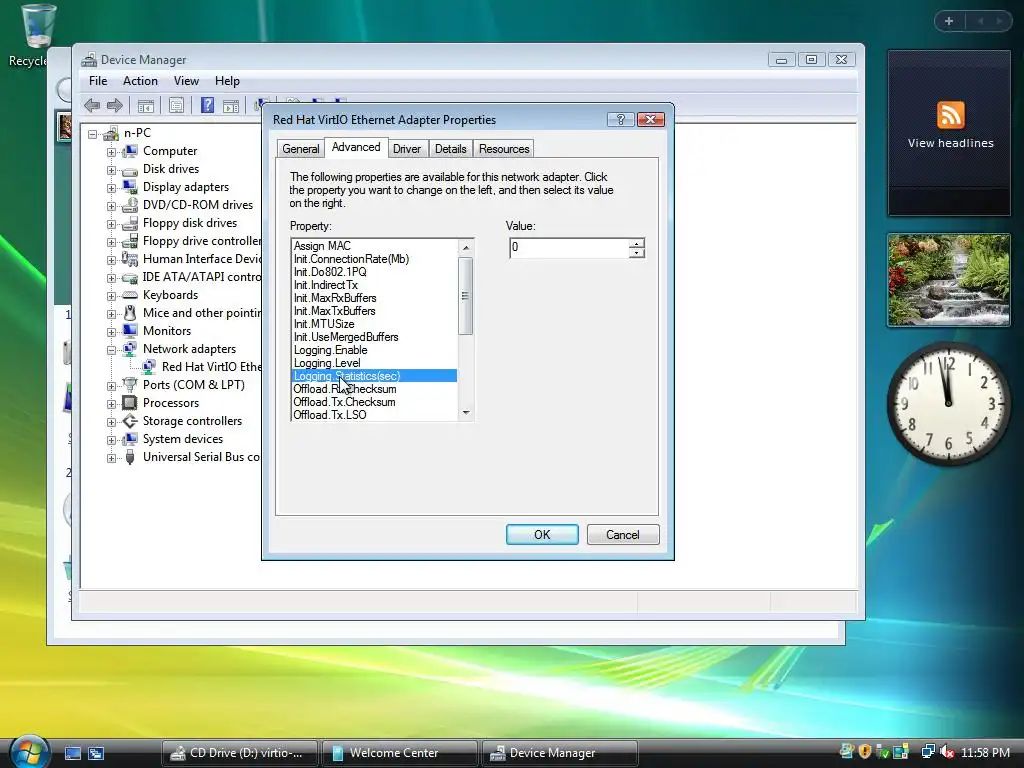Image resolution: width=1024 pixels, height=768 pixels.
Task: Click the Back arrow in Device Manager toolbar
Action: (x=92, y=105)
